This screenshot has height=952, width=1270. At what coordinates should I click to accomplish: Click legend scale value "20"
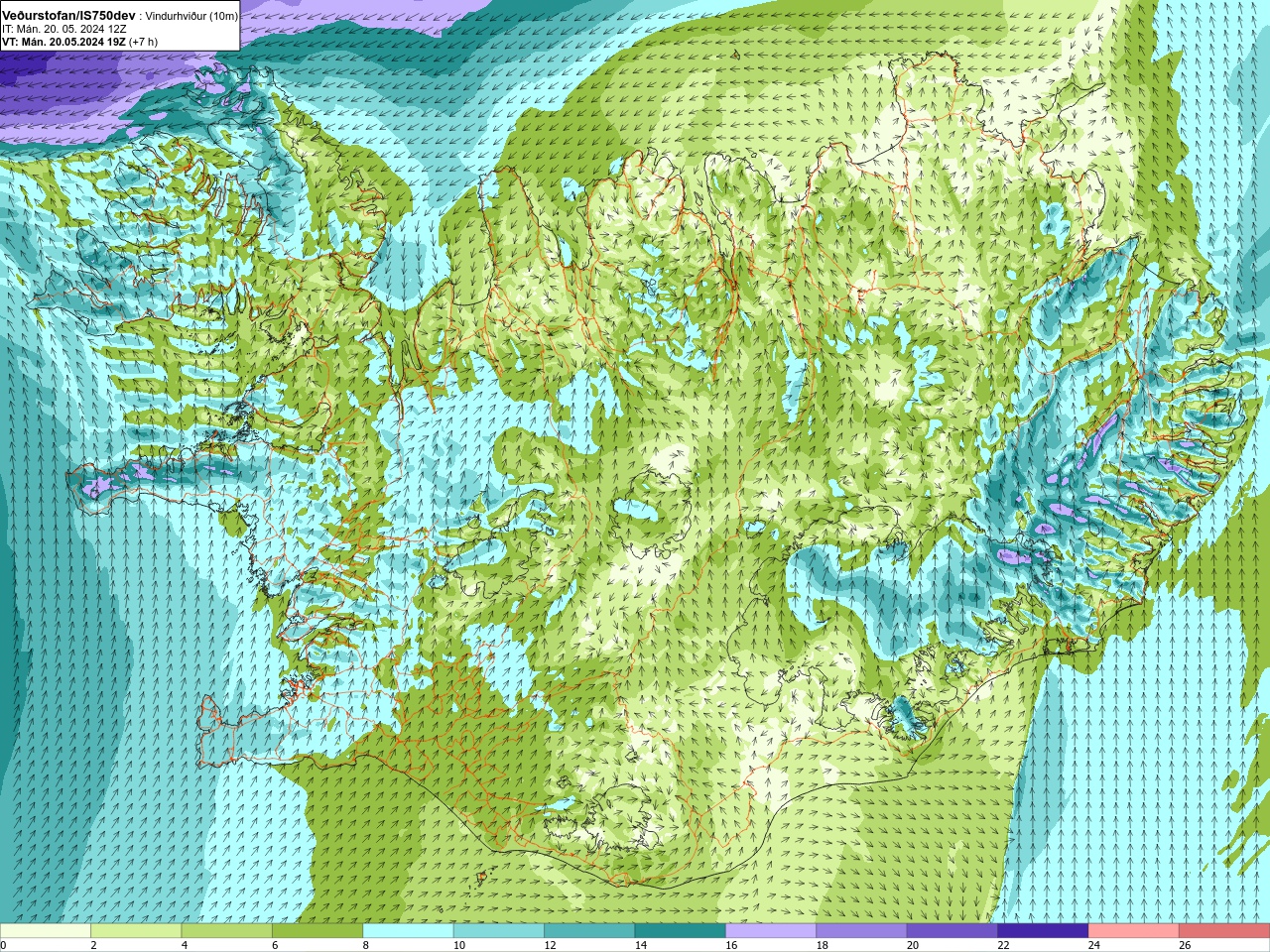pyautogui.click(x=913, y=945)
